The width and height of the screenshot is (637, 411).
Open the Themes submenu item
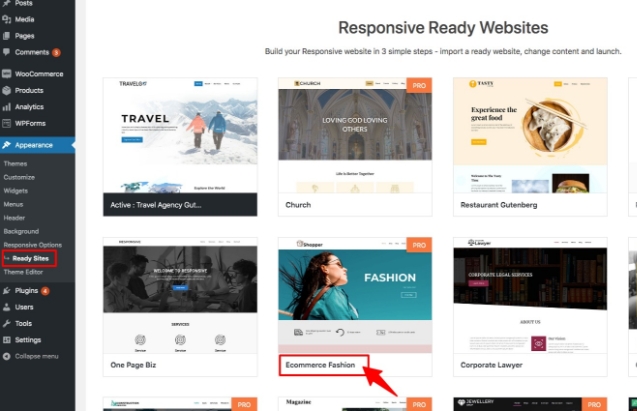click(x=16, y=163)
